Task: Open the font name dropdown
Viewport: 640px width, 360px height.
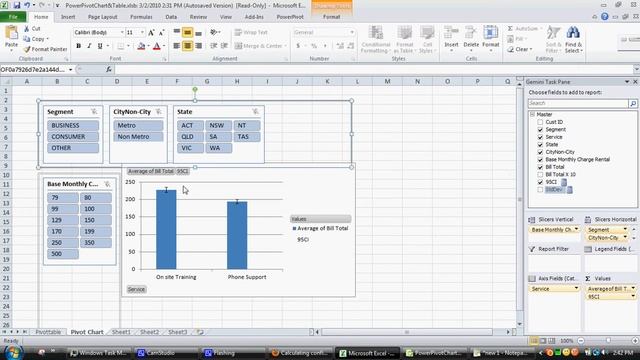Action: (122, 32)
